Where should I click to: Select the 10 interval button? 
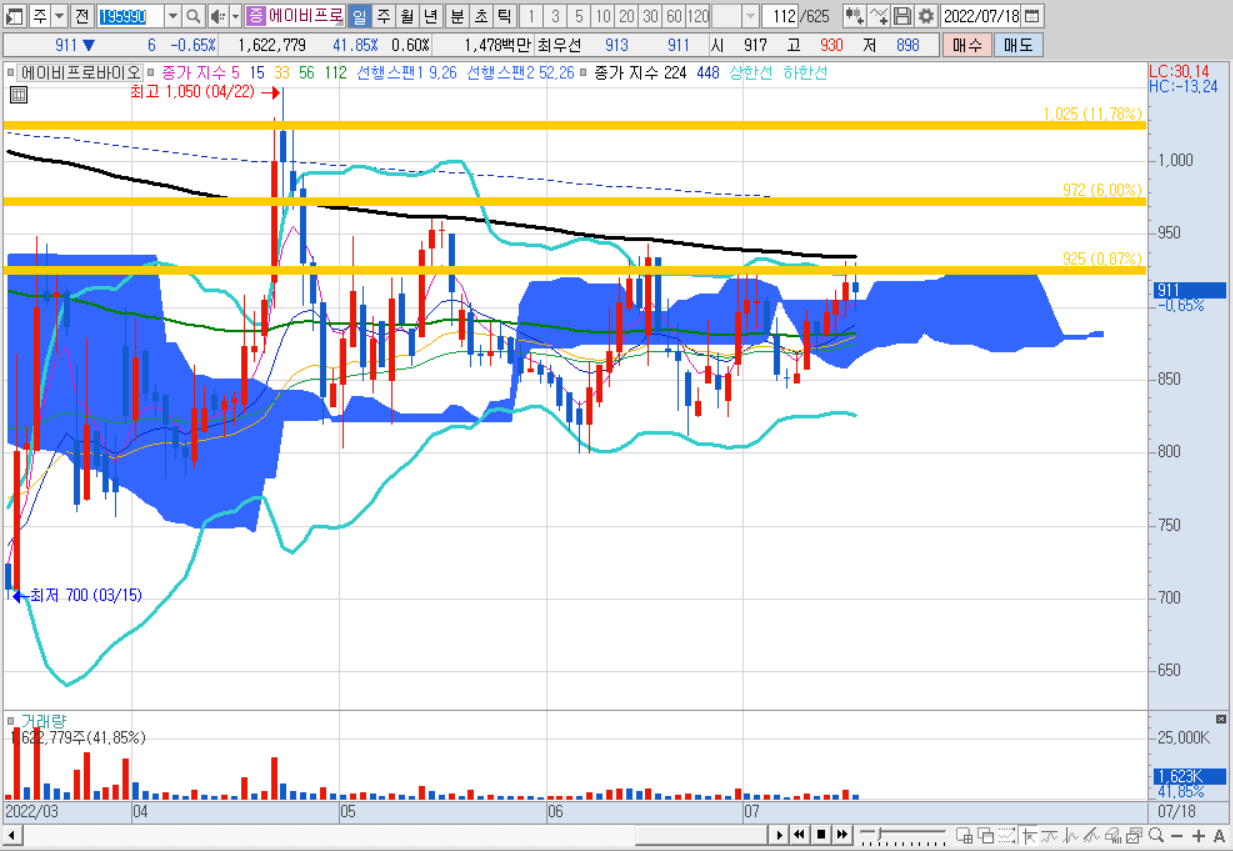[x=603, y=16]
